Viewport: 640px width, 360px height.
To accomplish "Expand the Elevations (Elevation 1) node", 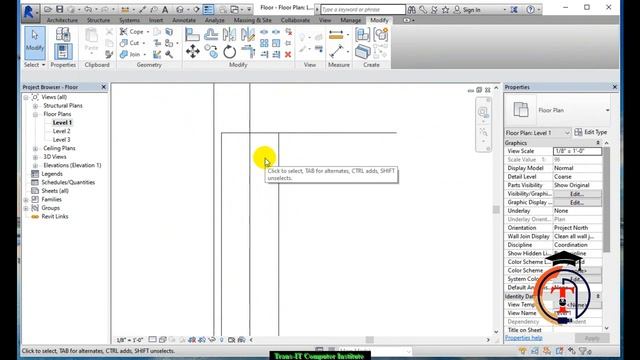I will pyautogui.click(x=36, y=166).
